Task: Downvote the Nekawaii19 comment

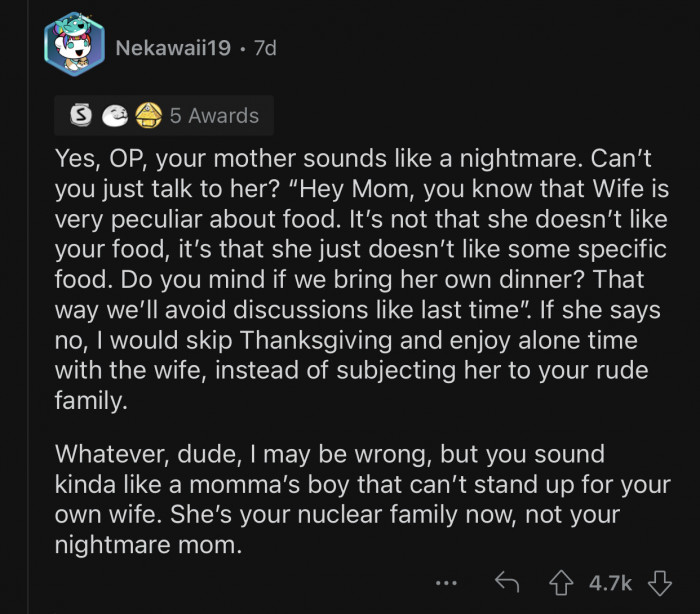Action: point(657,581)
